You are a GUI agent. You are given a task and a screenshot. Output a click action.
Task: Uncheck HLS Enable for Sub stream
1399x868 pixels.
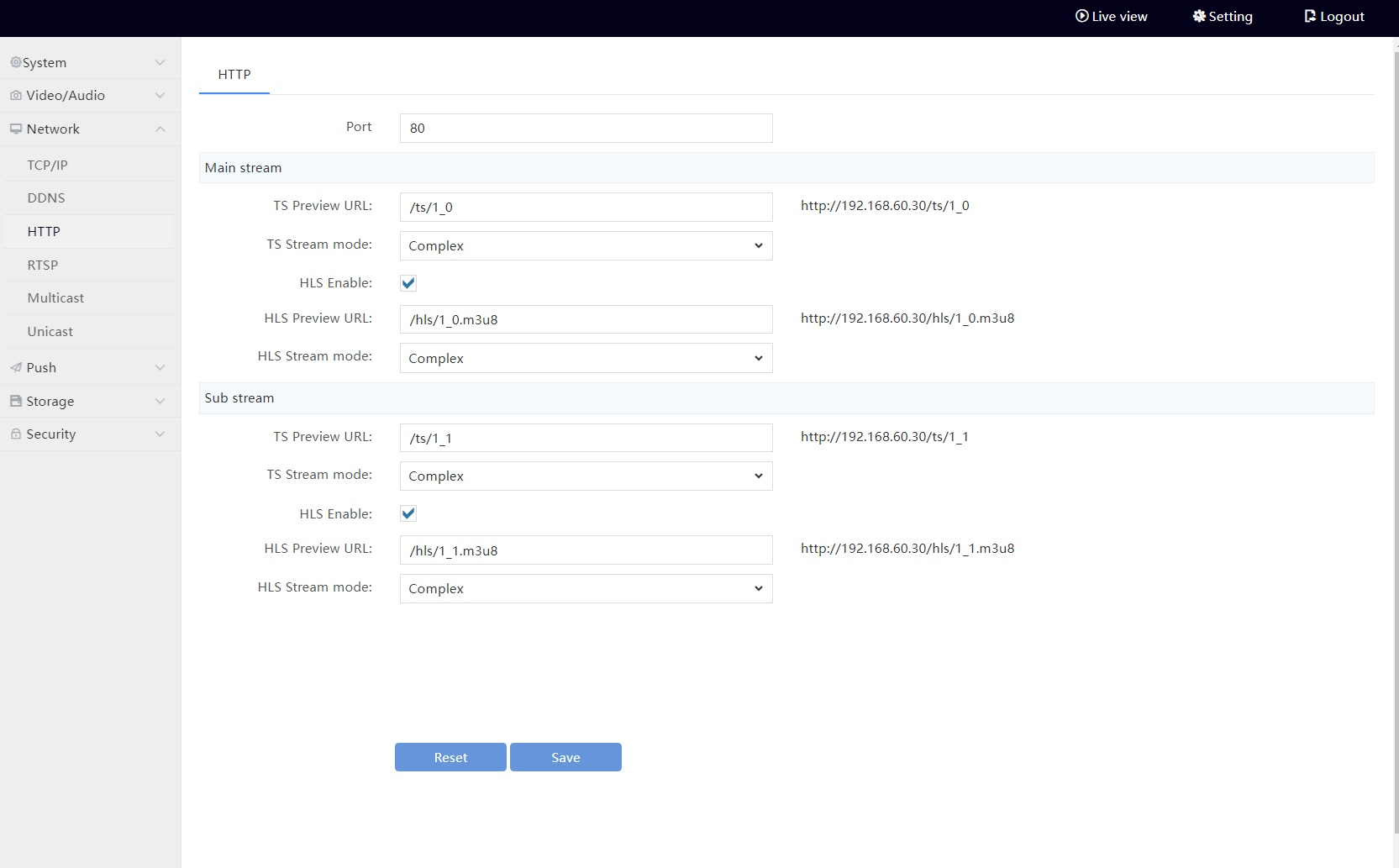pos(408,513)
